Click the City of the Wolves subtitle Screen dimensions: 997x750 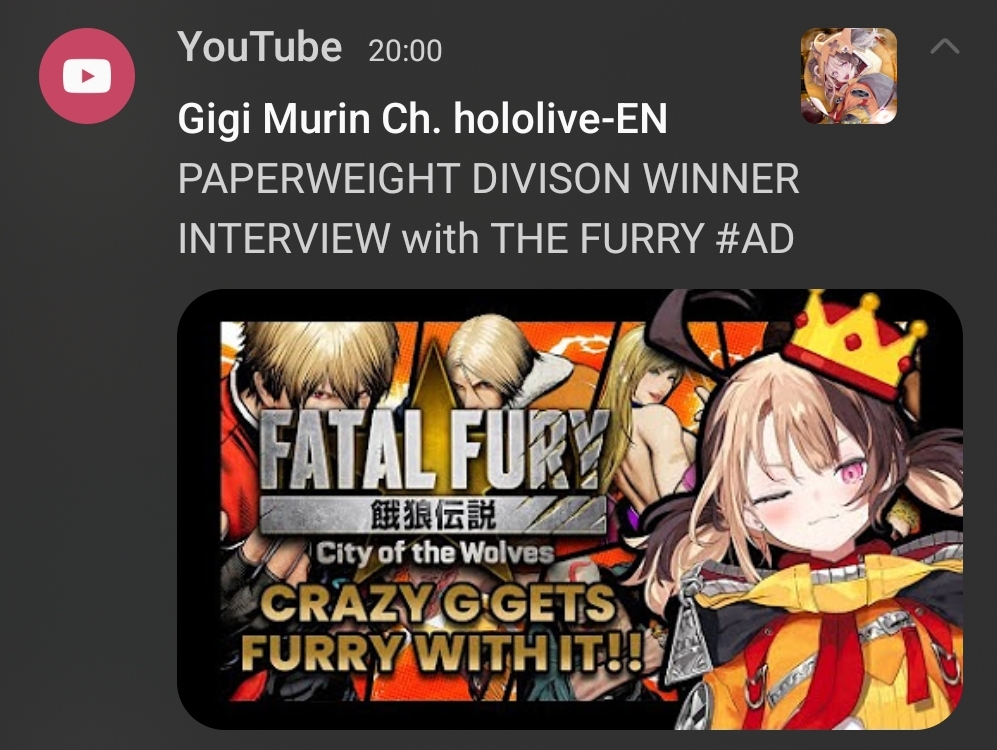pyautogui.click(x=435, y=553)
